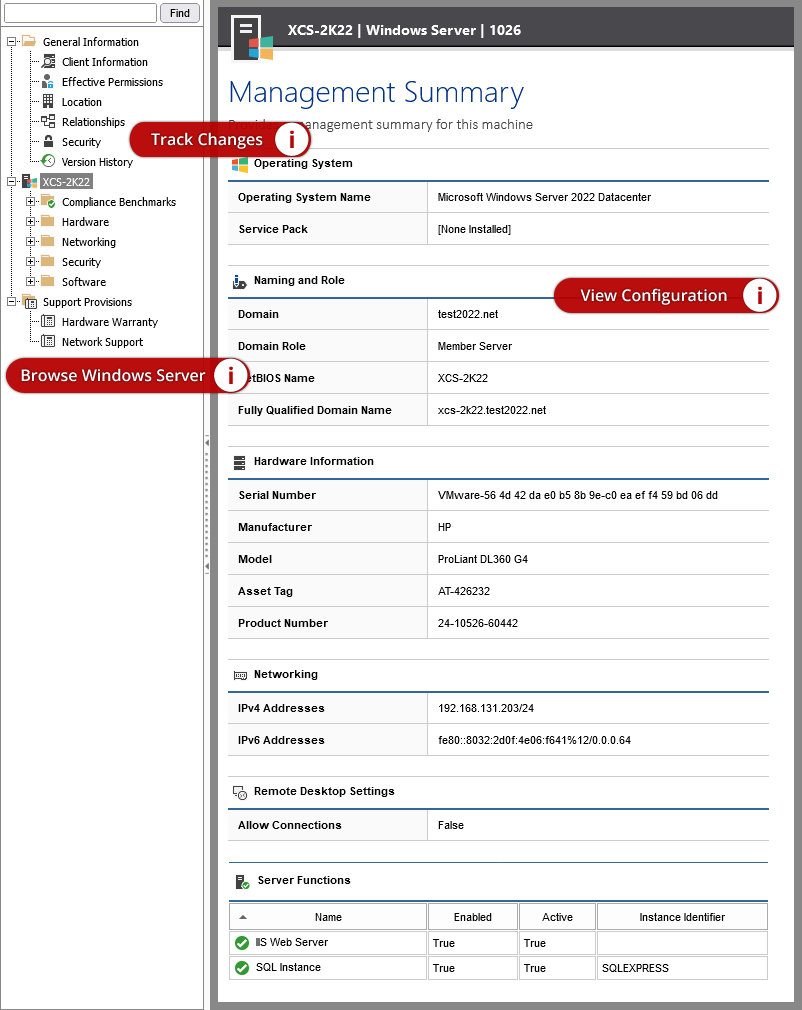Click the Effective Permissions icon

coord(47,81)
